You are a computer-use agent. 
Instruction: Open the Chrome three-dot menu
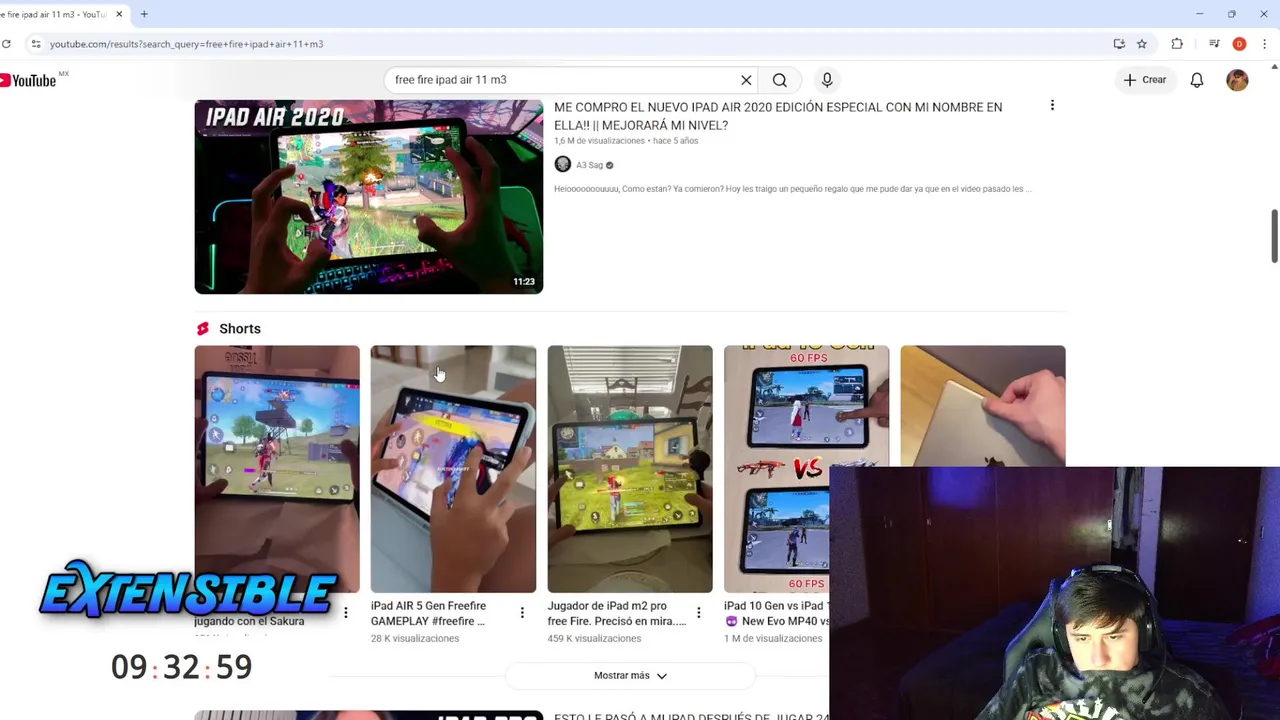coord(1265,44)
